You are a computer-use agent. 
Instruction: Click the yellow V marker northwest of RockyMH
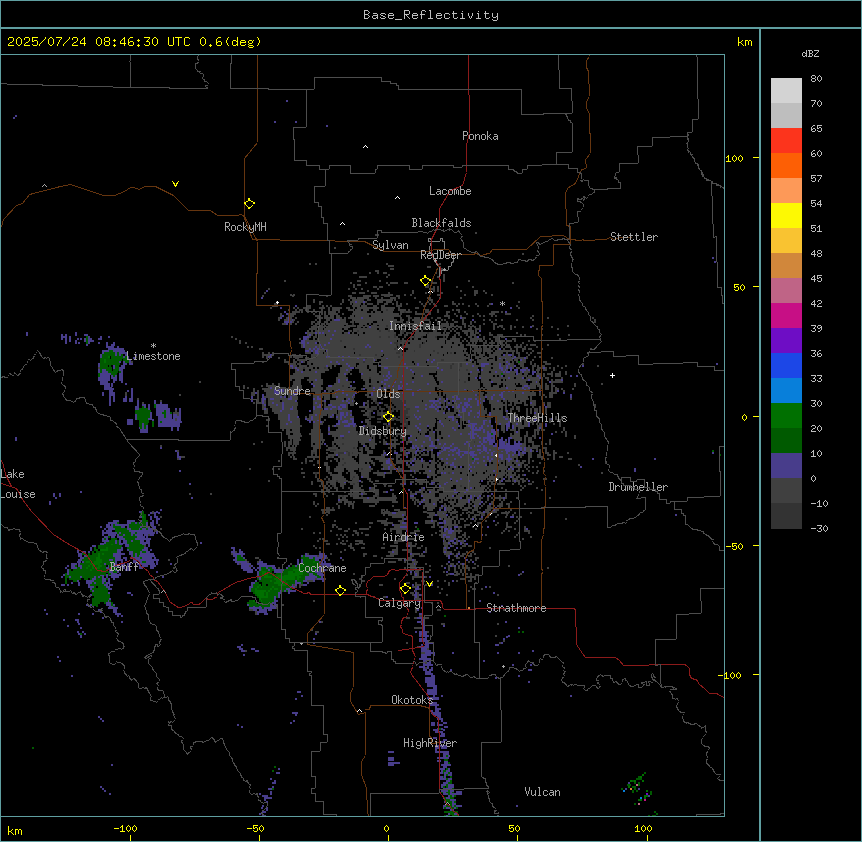(x=175, y=184)
